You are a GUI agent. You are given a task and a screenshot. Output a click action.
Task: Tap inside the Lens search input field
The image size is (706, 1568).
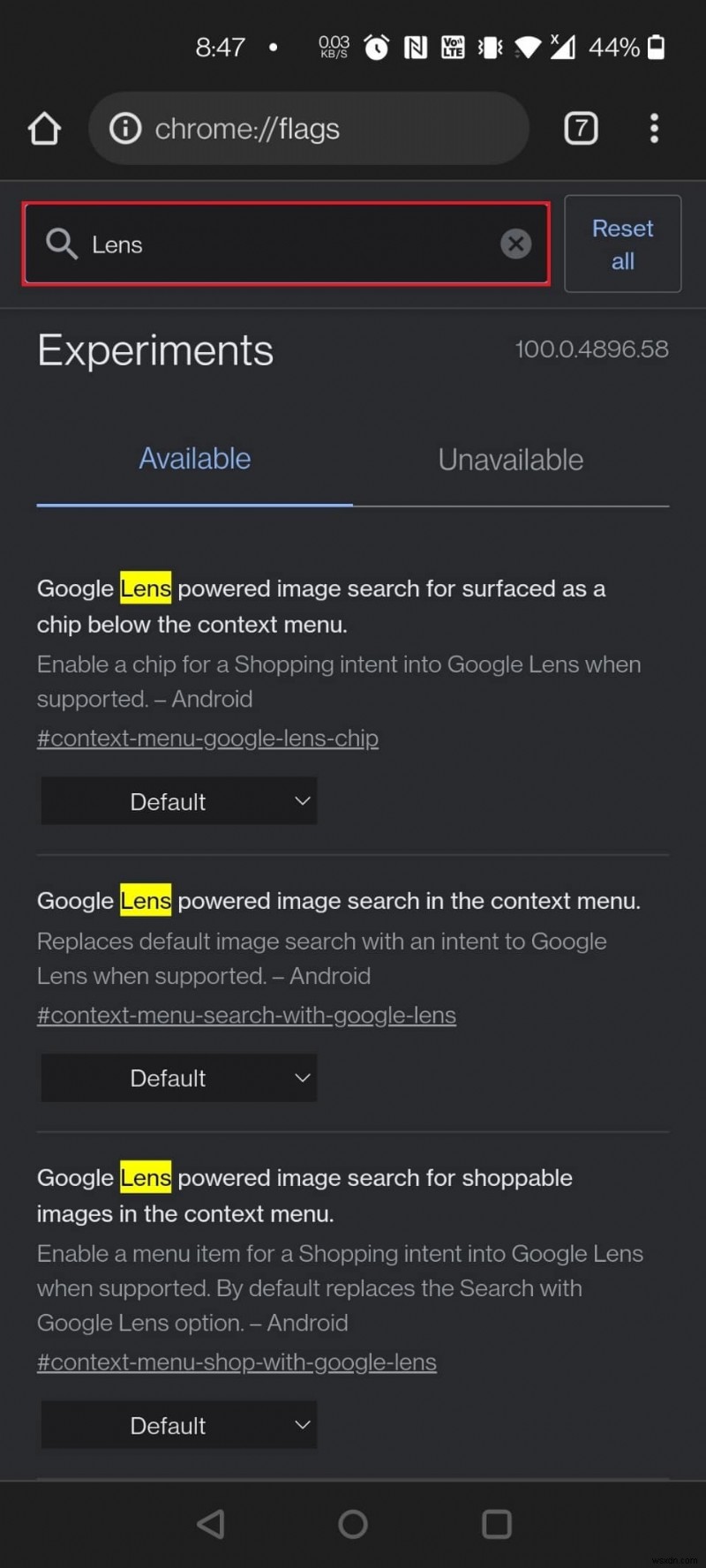[x=265, y=244]
